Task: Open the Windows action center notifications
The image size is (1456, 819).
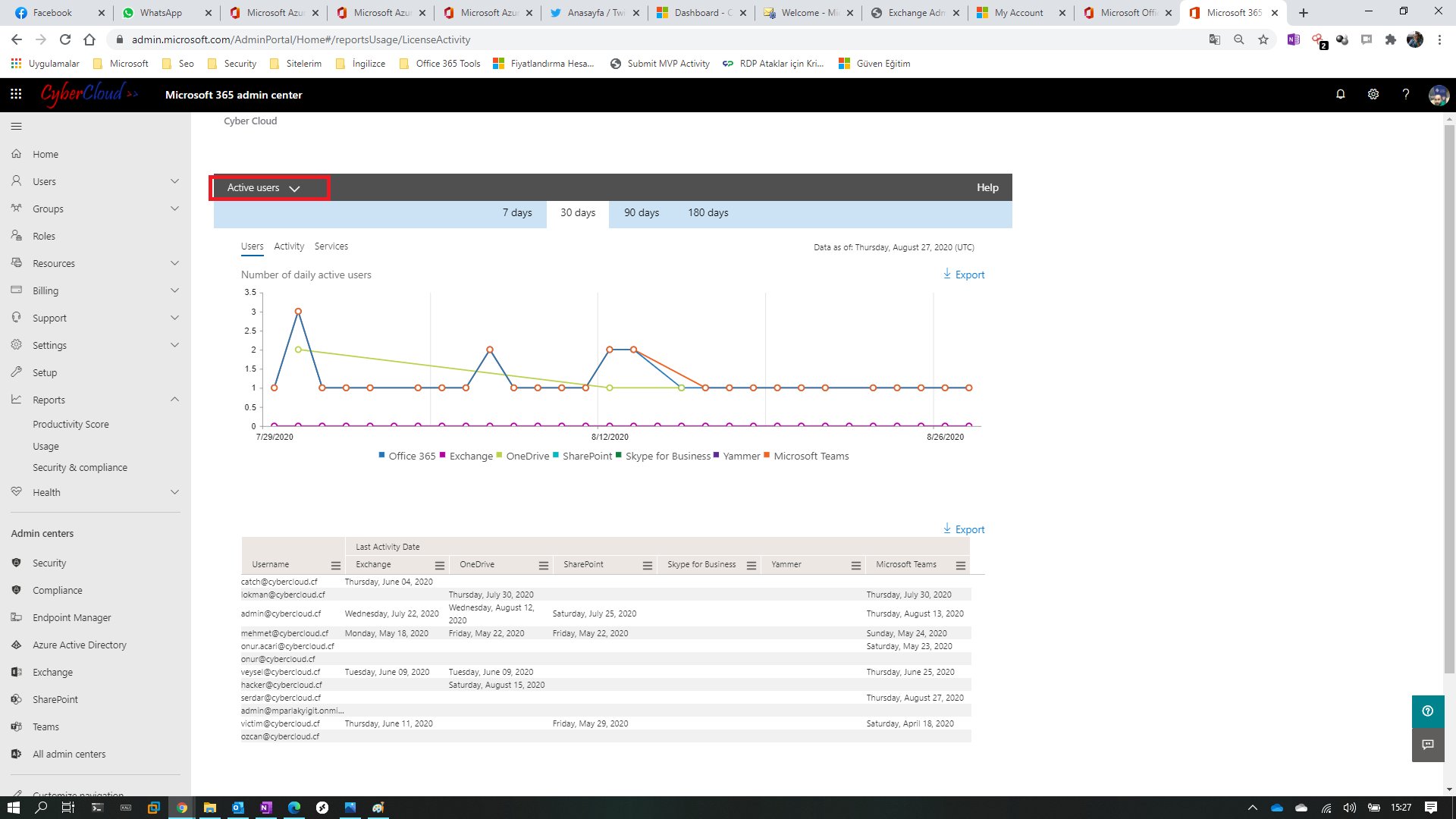Action: (x=1430, y=808)
